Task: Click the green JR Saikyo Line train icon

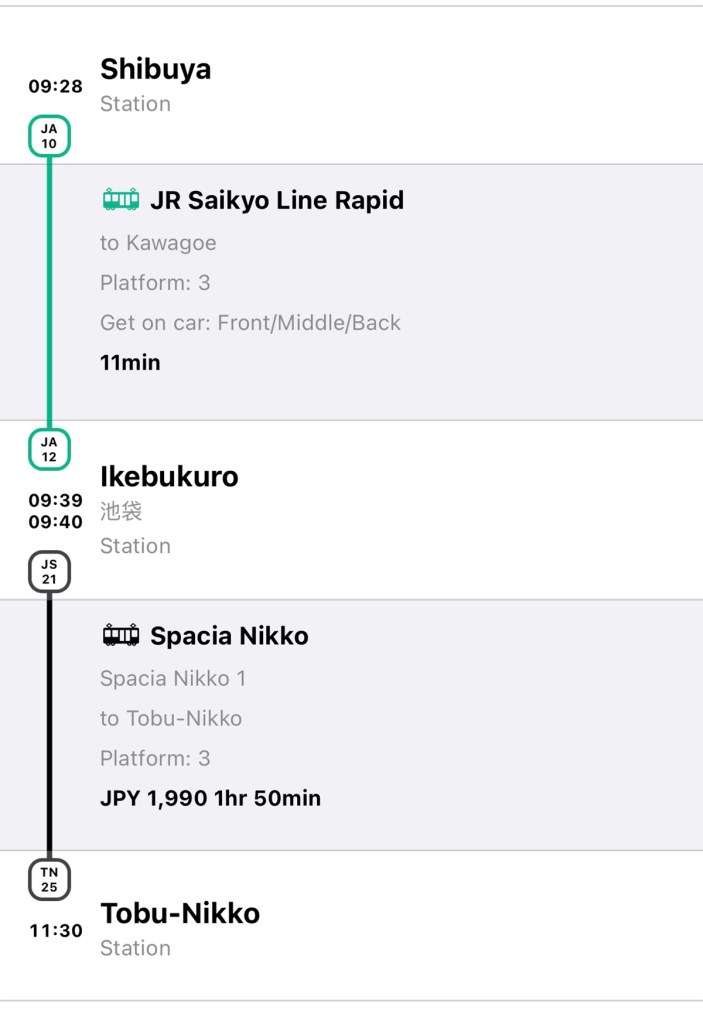Action: [120, 200]
